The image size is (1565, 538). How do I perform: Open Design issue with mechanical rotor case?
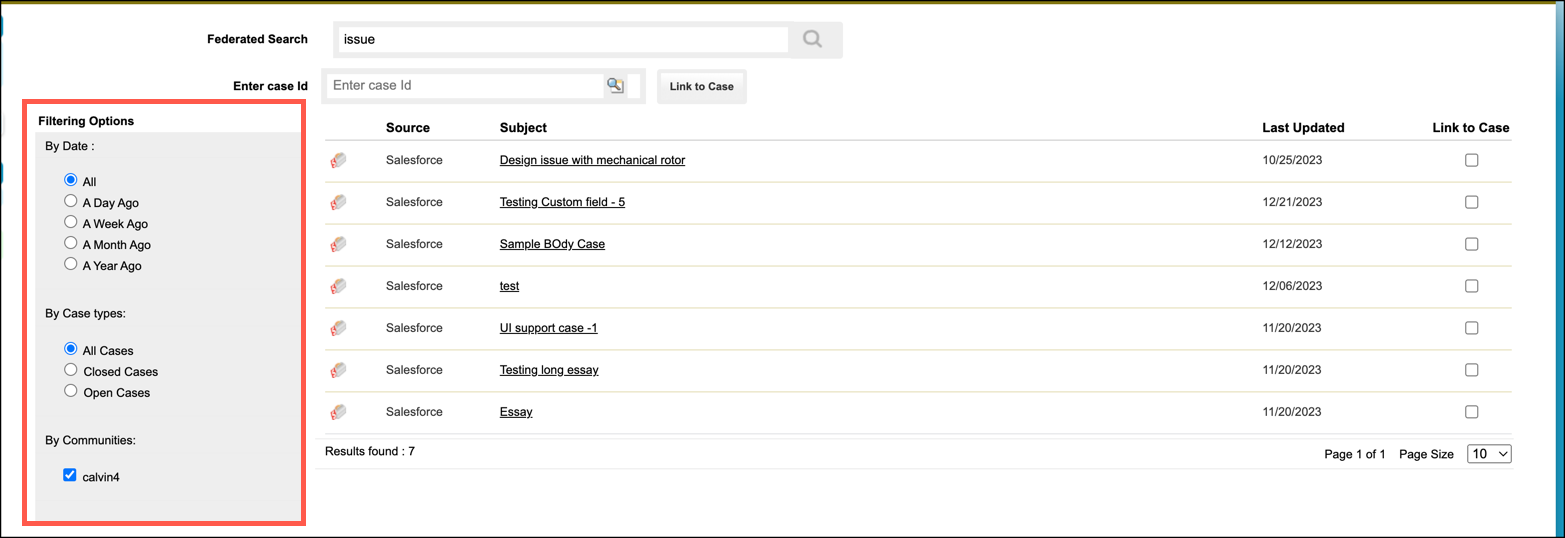[x=592, y=160]
